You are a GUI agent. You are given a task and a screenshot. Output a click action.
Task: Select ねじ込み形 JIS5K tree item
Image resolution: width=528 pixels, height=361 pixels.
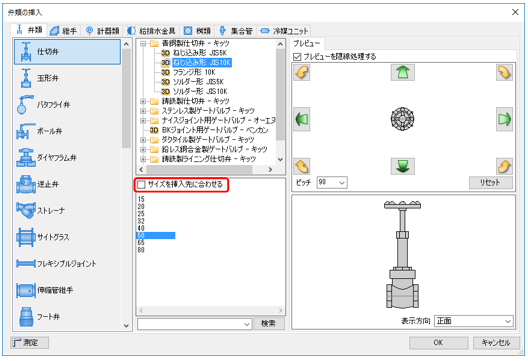(200, 53)
